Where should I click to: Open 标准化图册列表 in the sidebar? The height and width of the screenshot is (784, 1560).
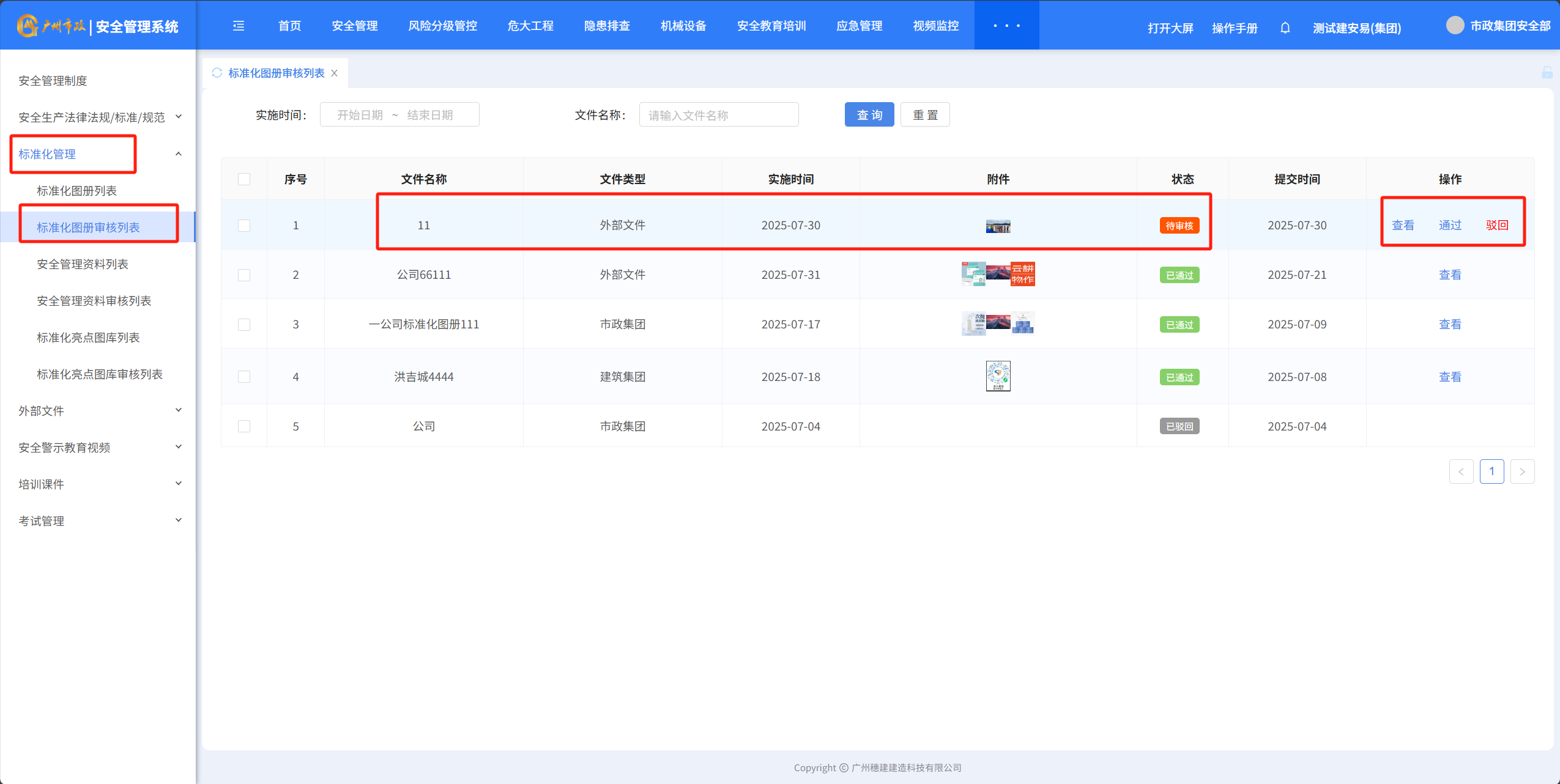point(76,191)
